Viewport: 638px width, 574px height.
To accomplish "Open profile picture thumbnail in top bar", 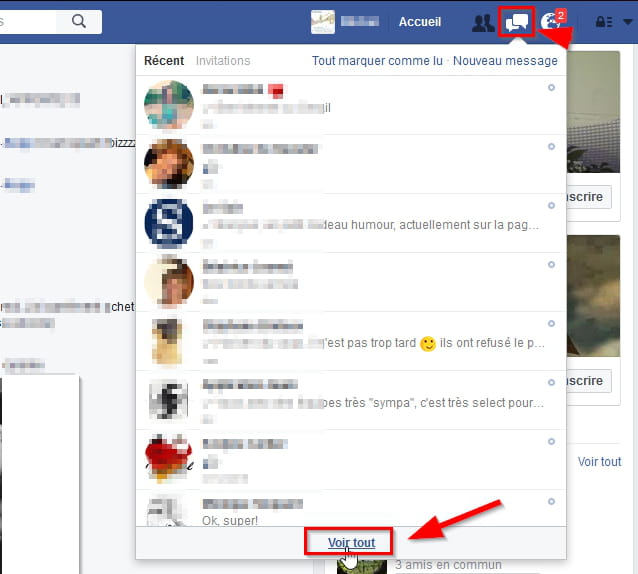I will (x=323, y=22).
